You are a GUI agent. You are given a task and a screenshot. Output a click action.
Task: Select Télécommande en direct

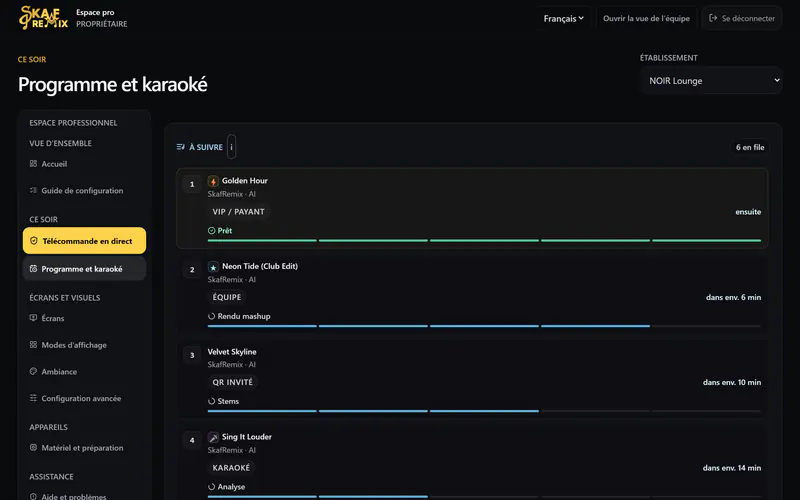[x=84, y=241]
